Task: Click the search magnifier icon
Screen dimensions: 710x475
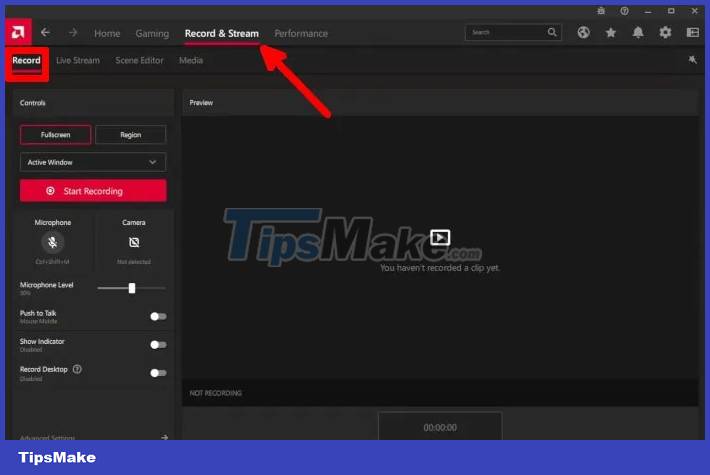Action: 552,32
